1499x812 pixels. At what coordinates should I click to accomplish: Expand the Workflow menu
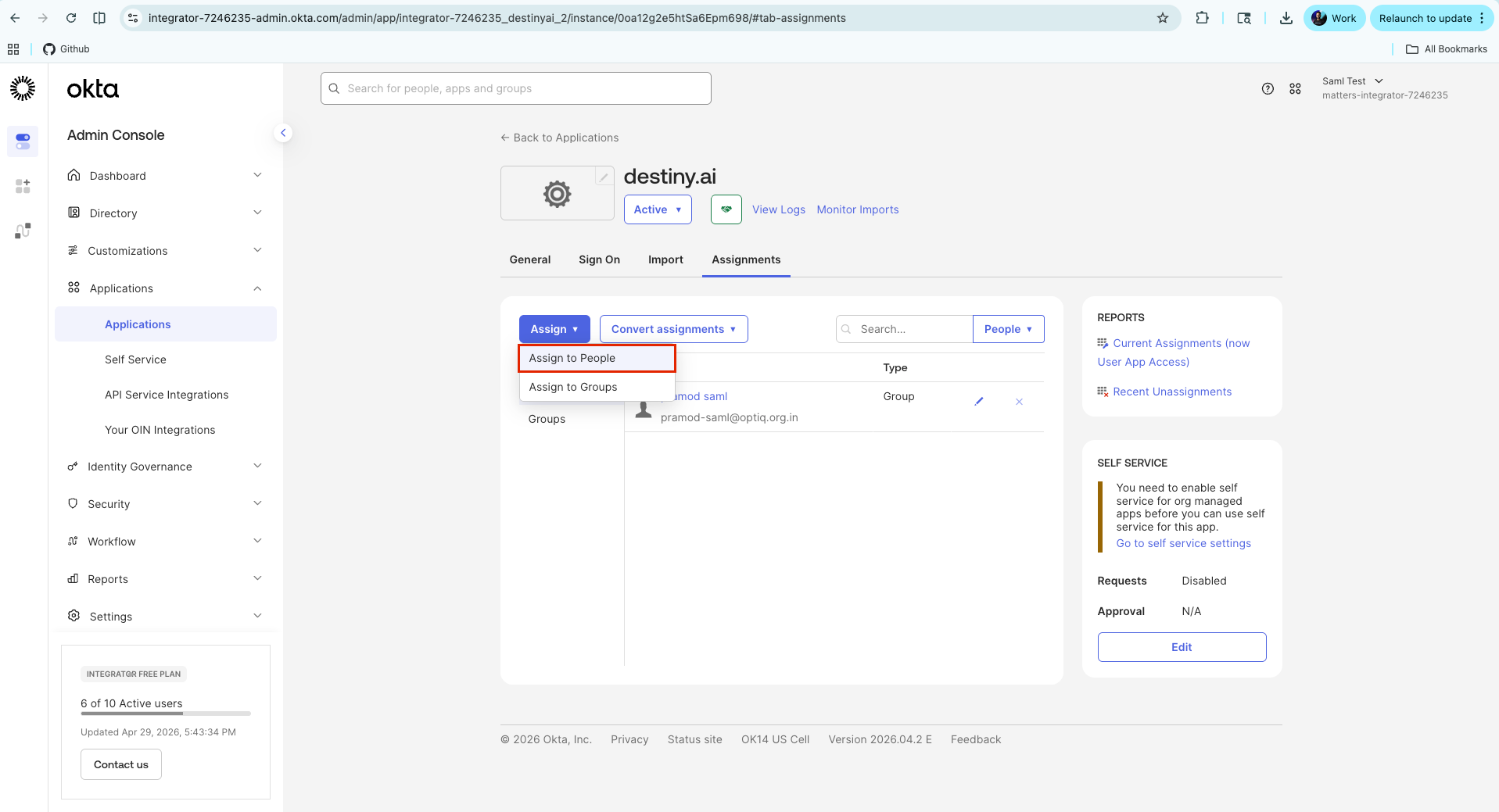coord(165,542)
